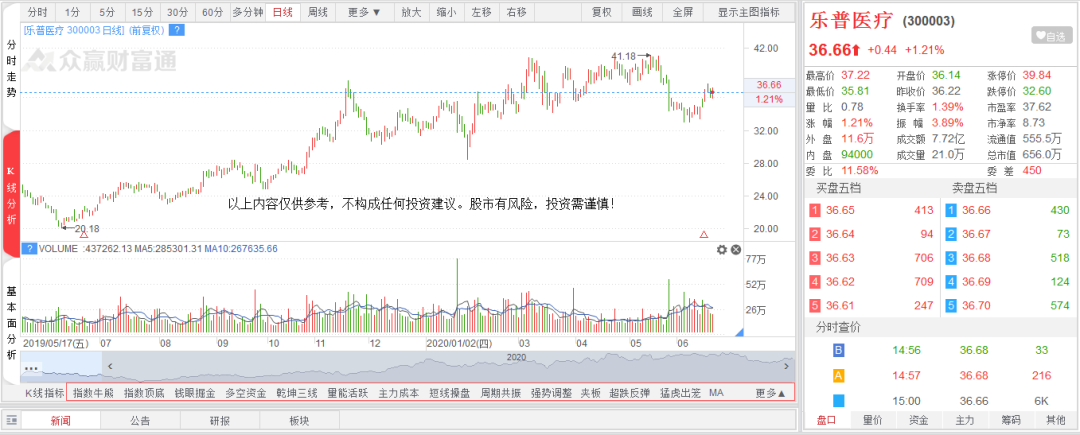Open the help icon beside 前复权 label
The image size is (1080, 435).
177,30
